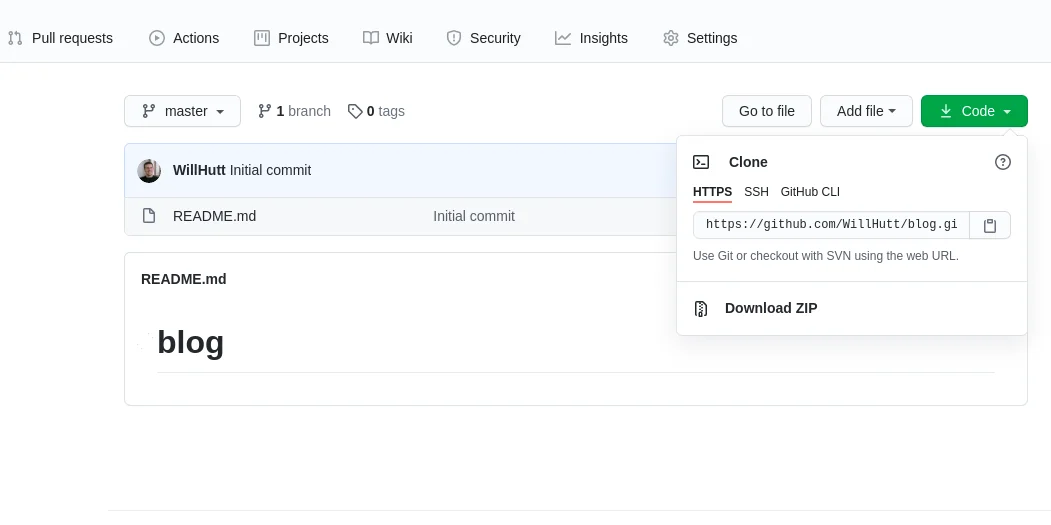Click the Clone heading text

[748, 162]
